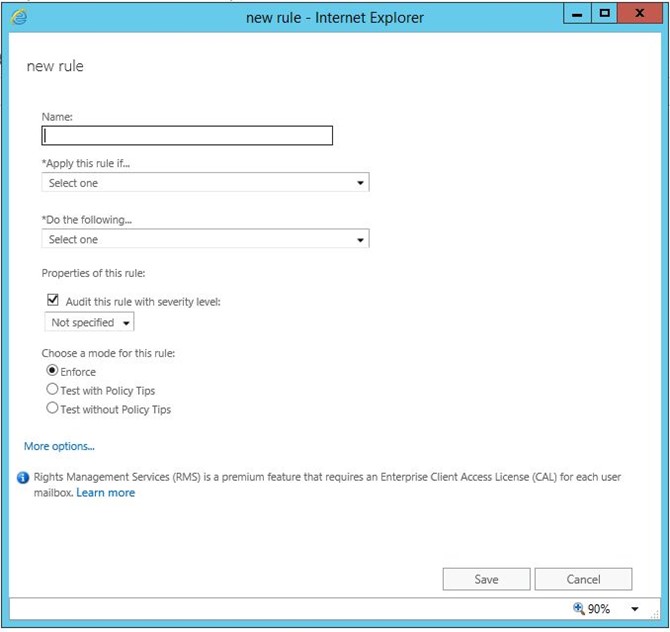This screenshot has width=670, height=632.
Task: Select 'Test without Policy Tips' mode
Action: coord(52,408)
